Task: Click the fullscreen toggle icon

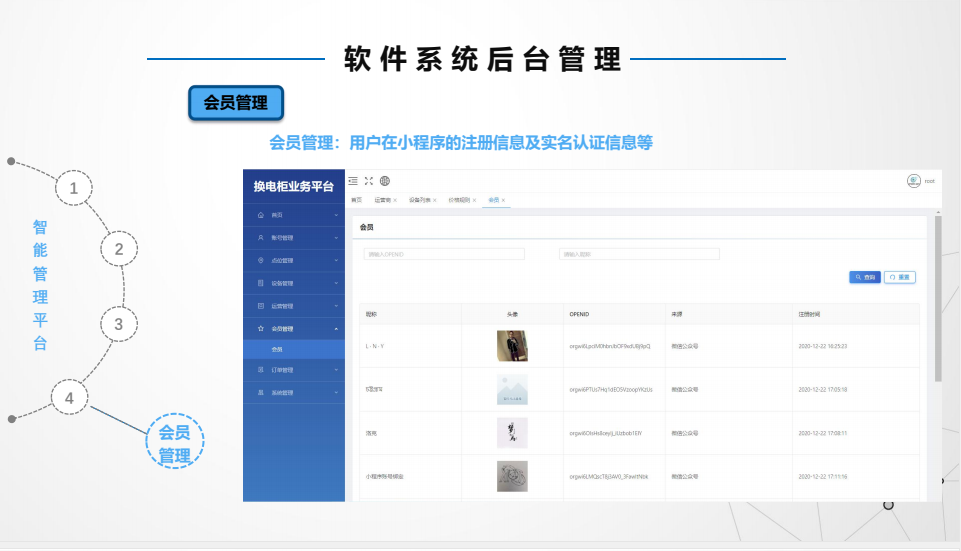Action: (368, 181)
